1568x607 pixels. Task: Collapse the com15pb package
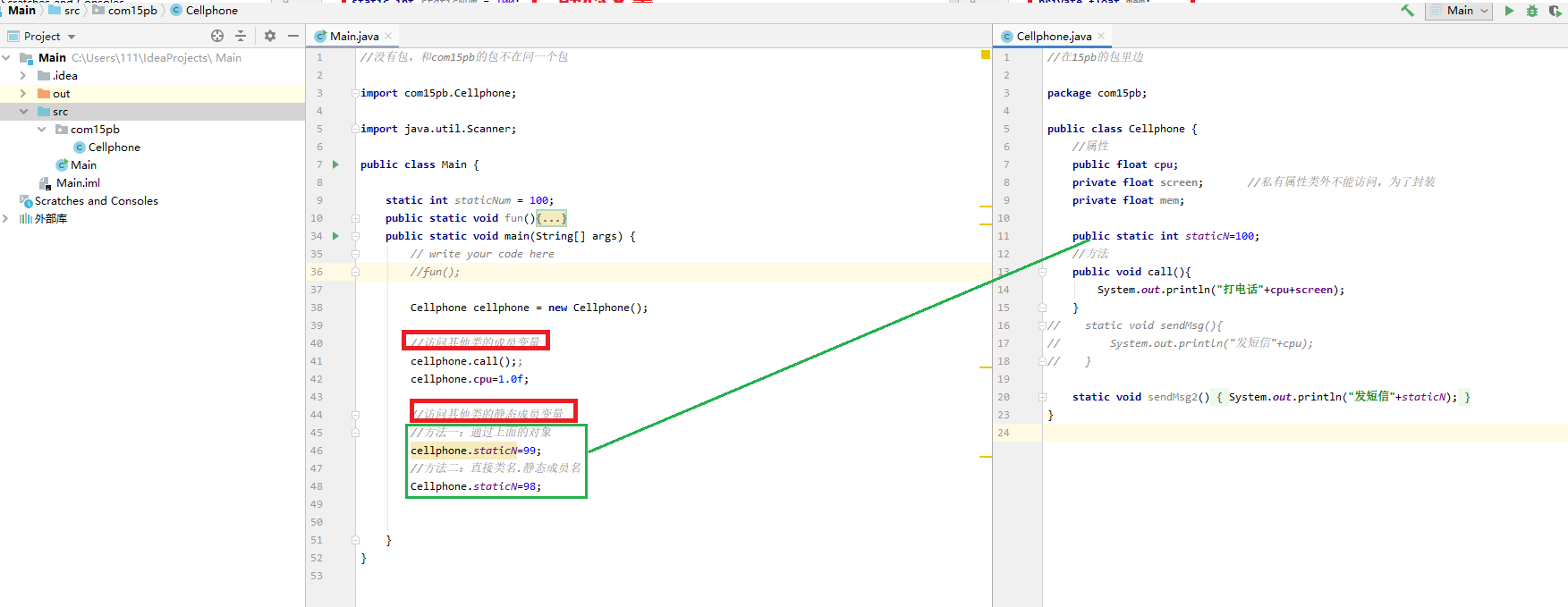41,130
